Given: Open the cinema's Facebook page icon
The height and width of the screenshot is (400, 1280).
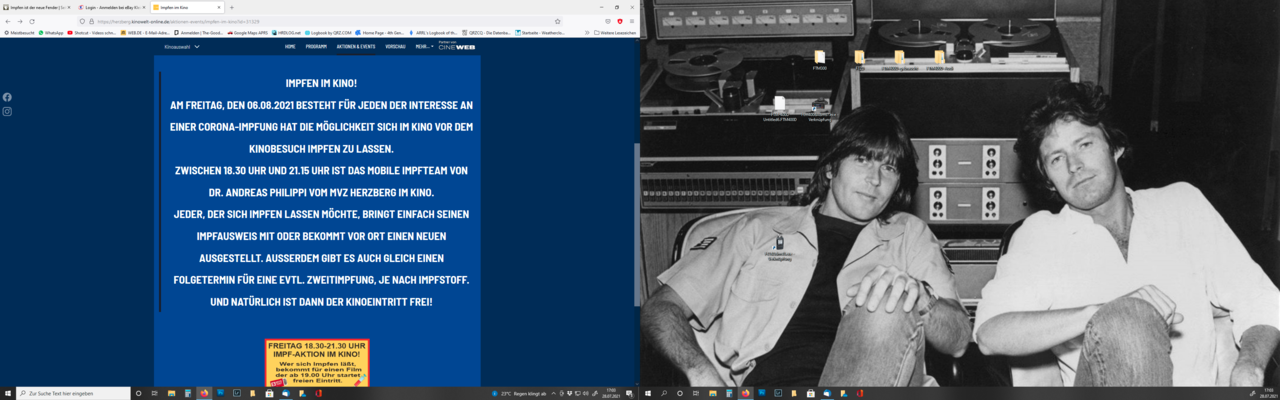Looking at the screenshot, I should 7,97.
